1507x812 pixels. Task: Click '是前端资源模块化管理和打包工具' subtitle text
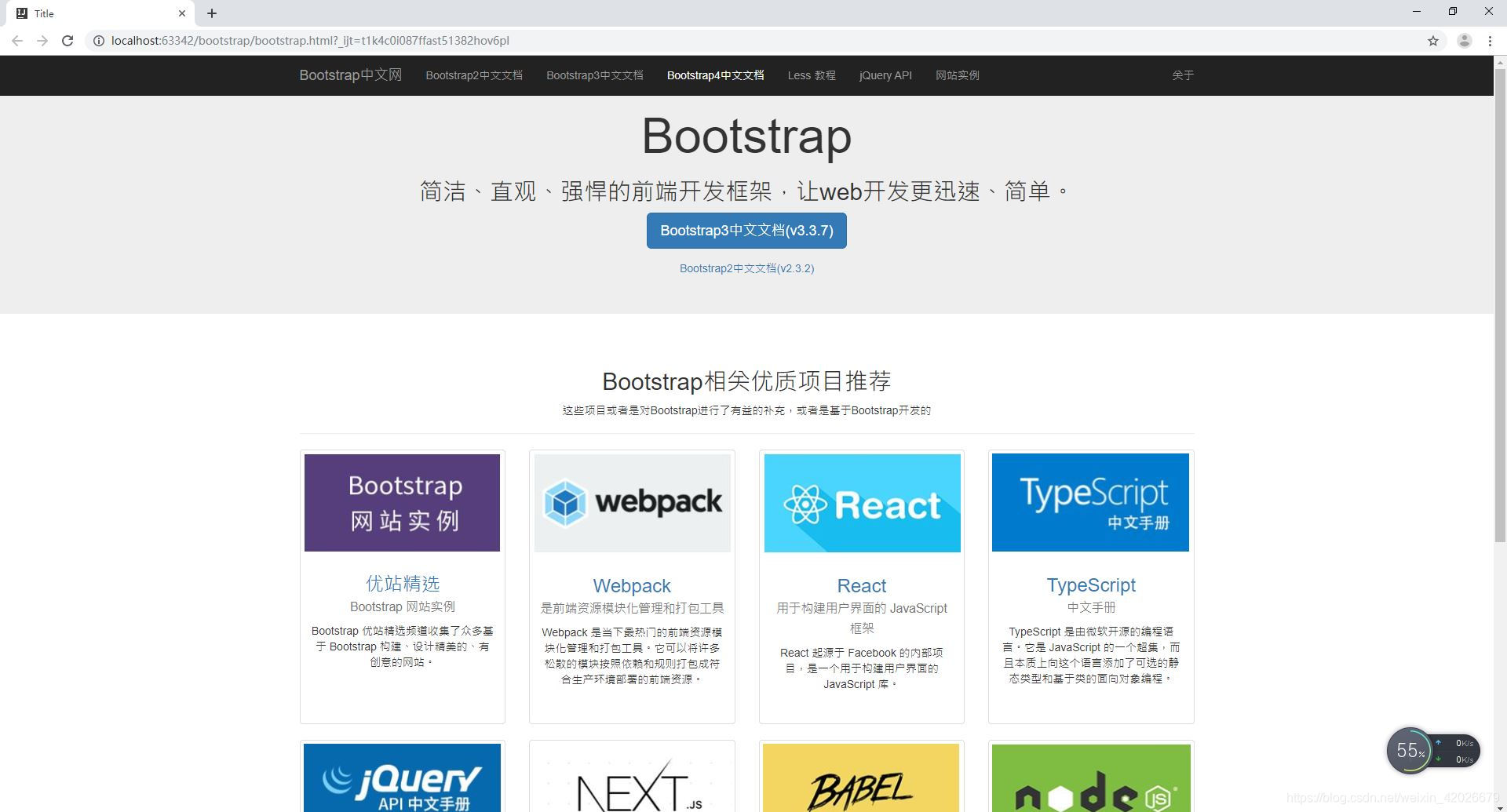632,608
